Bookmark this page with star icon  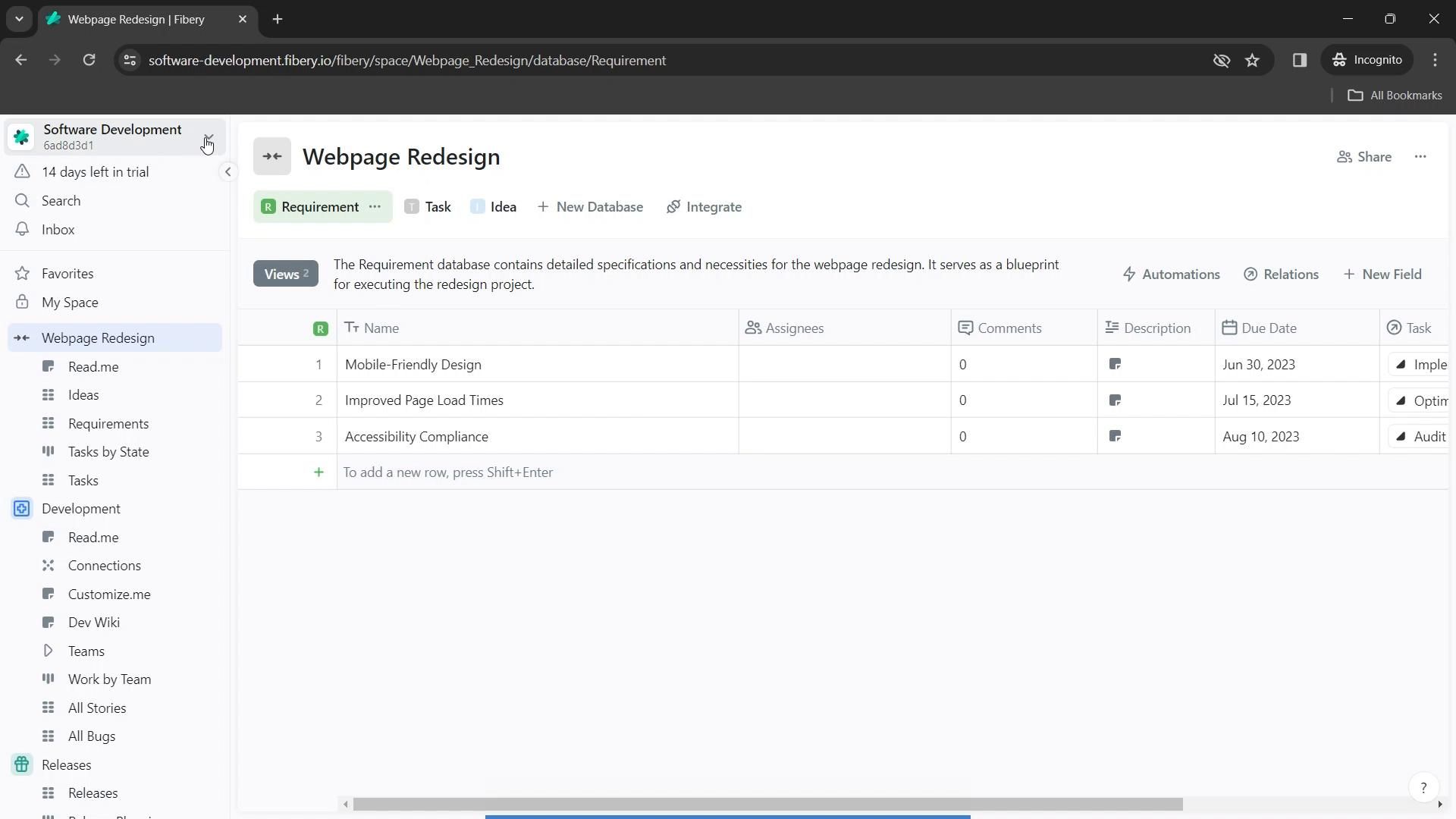[1252, 61]
